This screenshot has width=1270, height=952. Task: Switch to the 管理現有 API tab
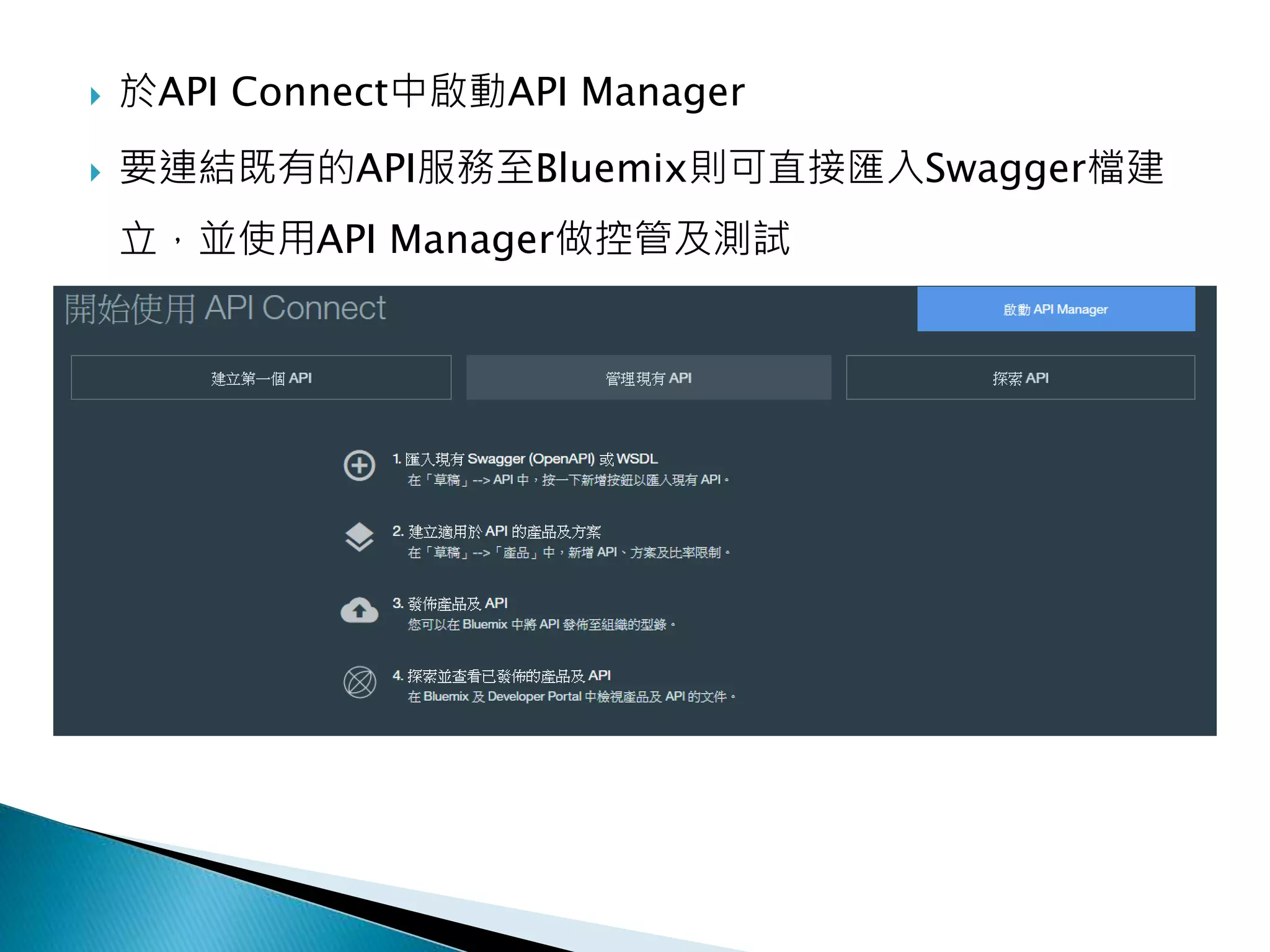pyautogui.click(x=648, y=377)
